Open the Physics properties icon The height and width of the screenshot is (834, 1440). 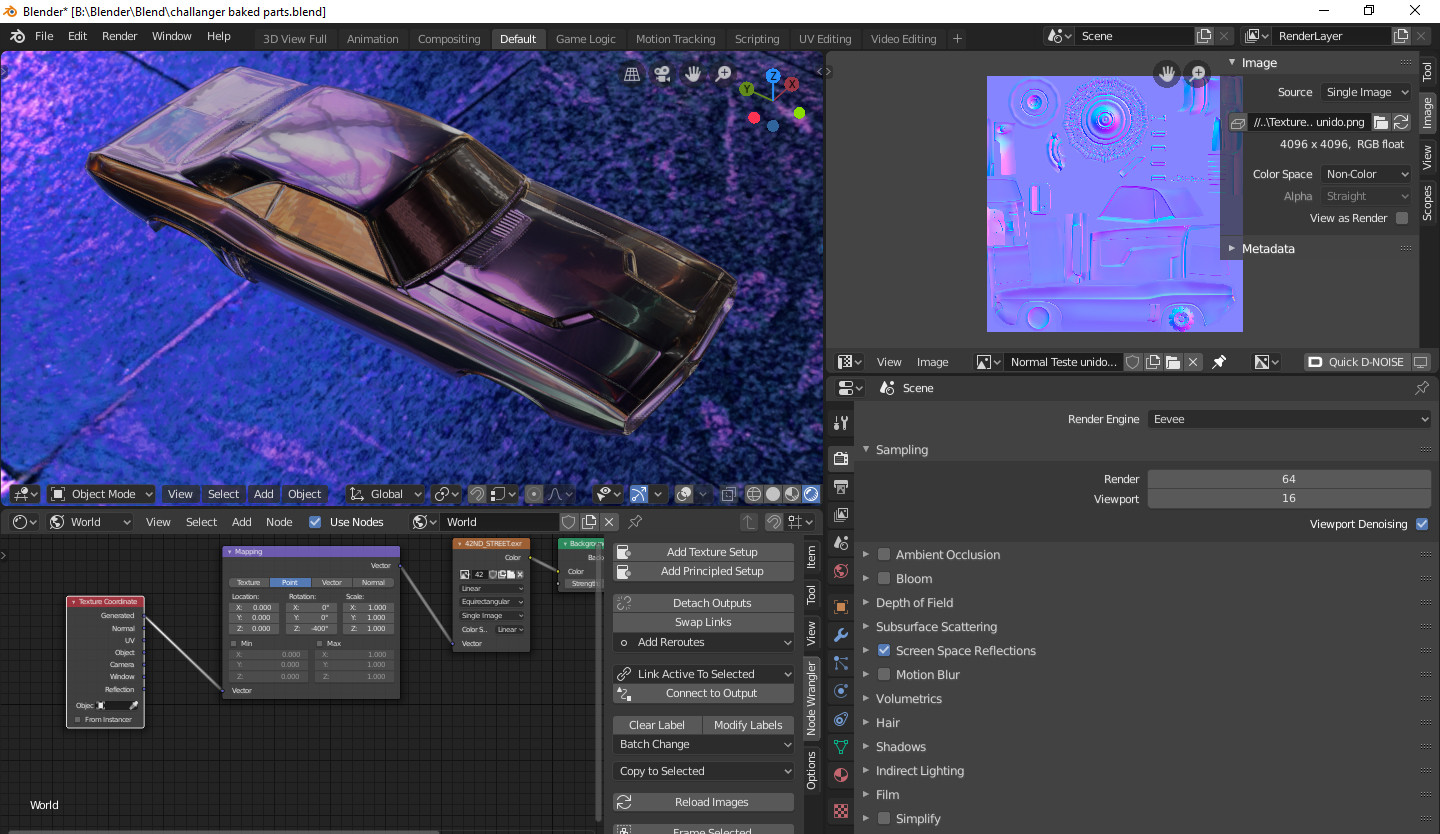(841, 691)
